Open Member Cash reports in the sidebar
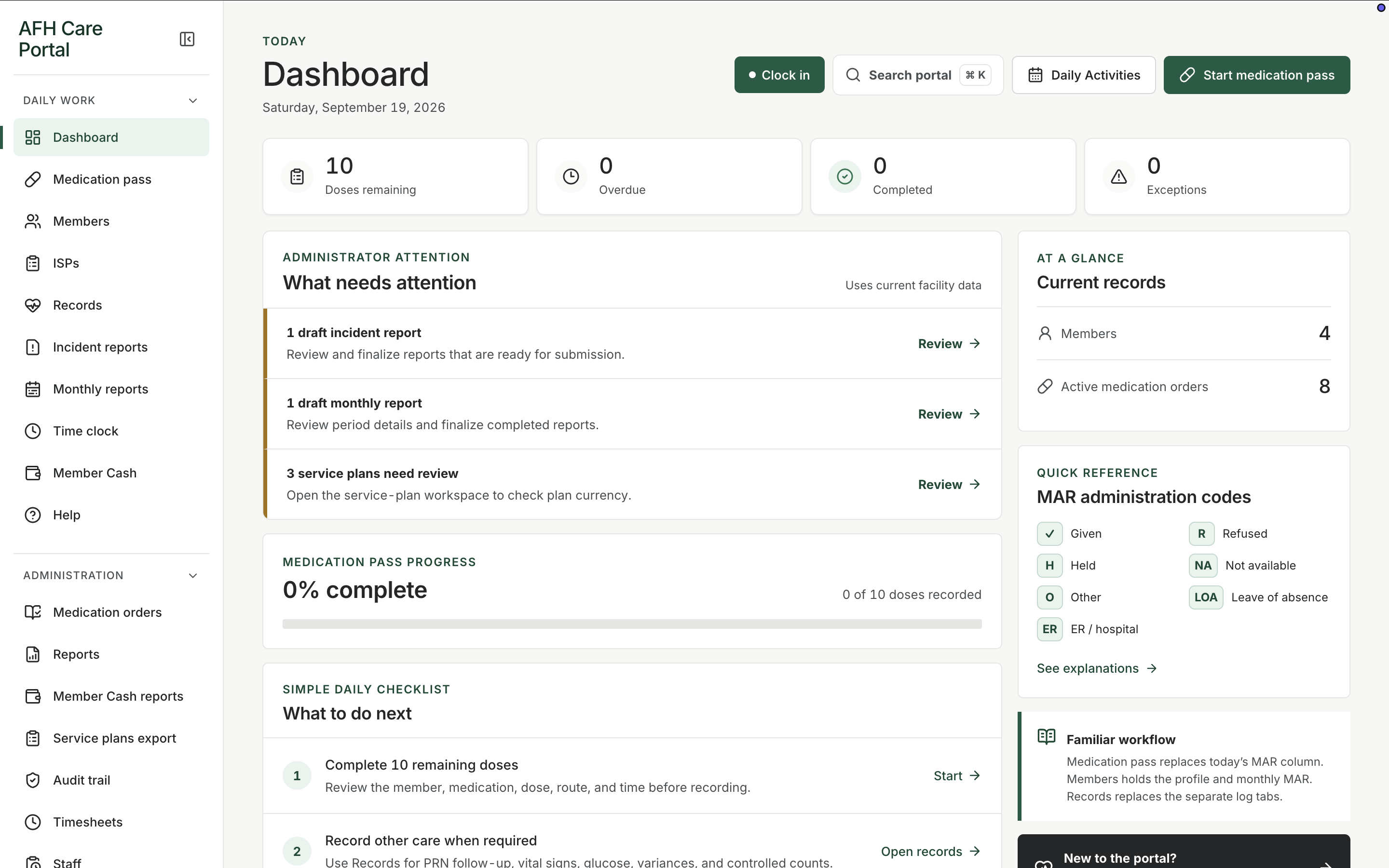1389x868 pixels. (x=111, y=696)
